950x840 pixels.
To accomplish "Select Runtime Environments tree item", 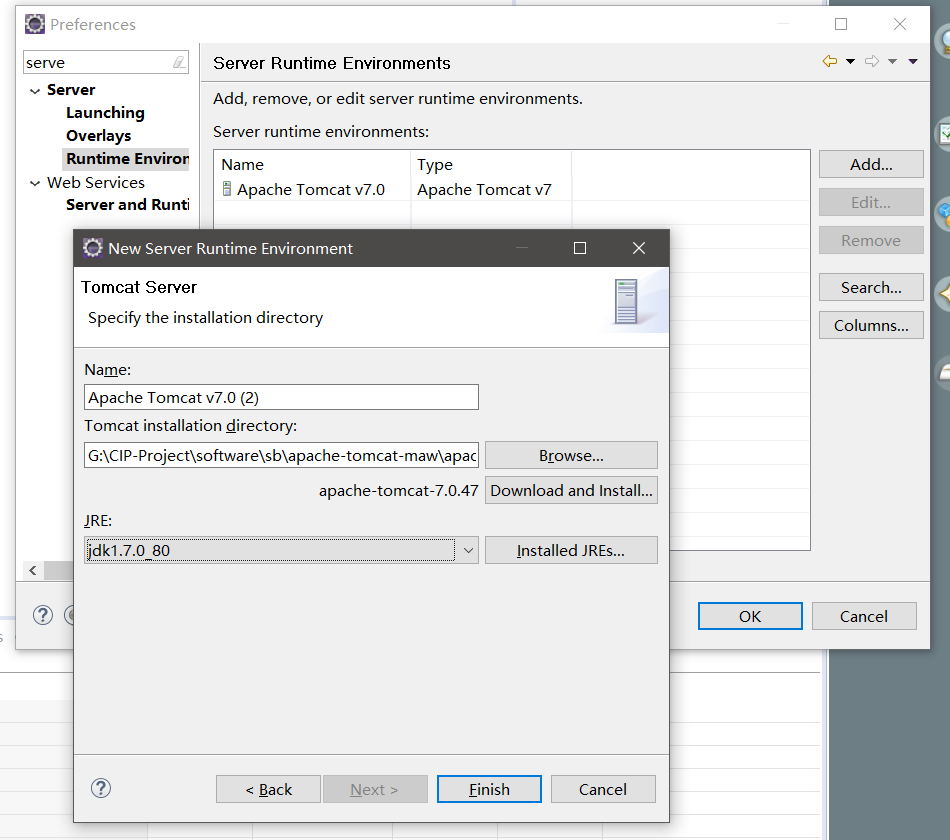I will click(x=126, y=159).
